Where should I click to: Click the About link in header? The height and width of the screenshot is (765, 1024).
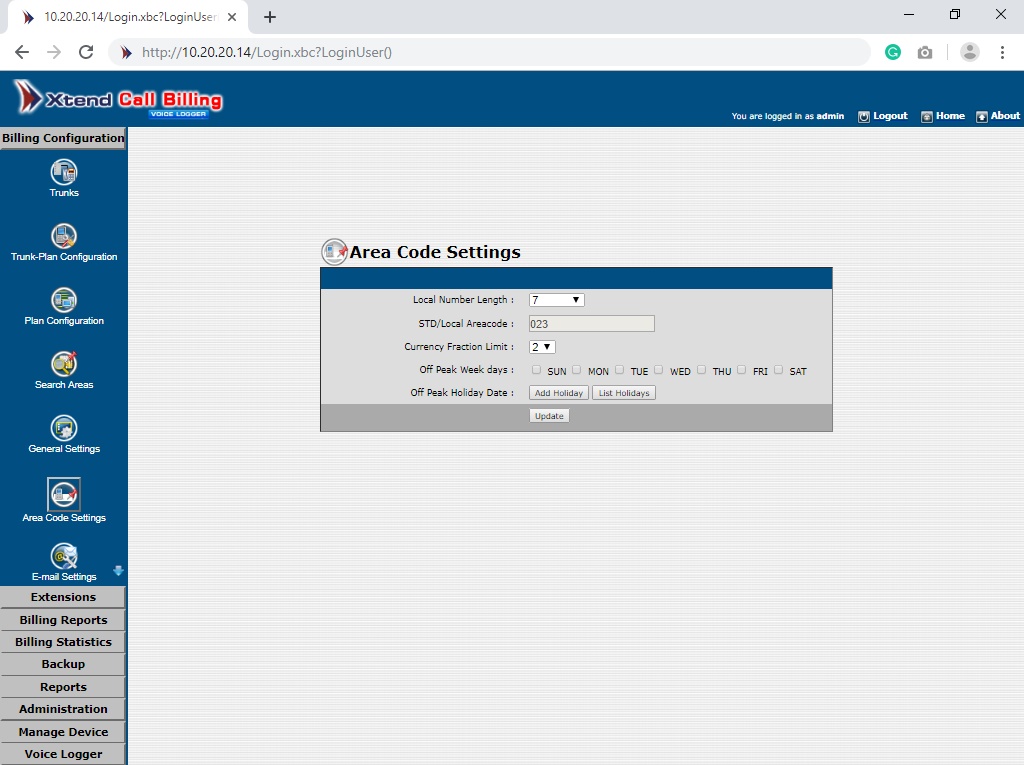[x=1005, y=116]
